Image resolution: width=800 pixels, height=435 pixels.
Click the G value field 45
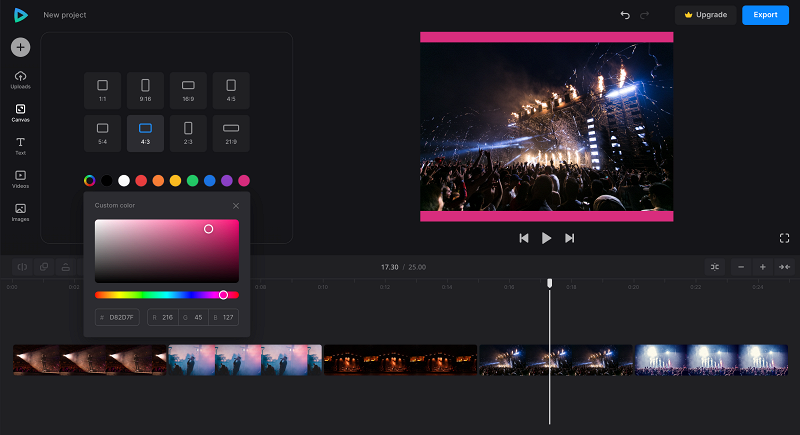[x=193, y=317]
